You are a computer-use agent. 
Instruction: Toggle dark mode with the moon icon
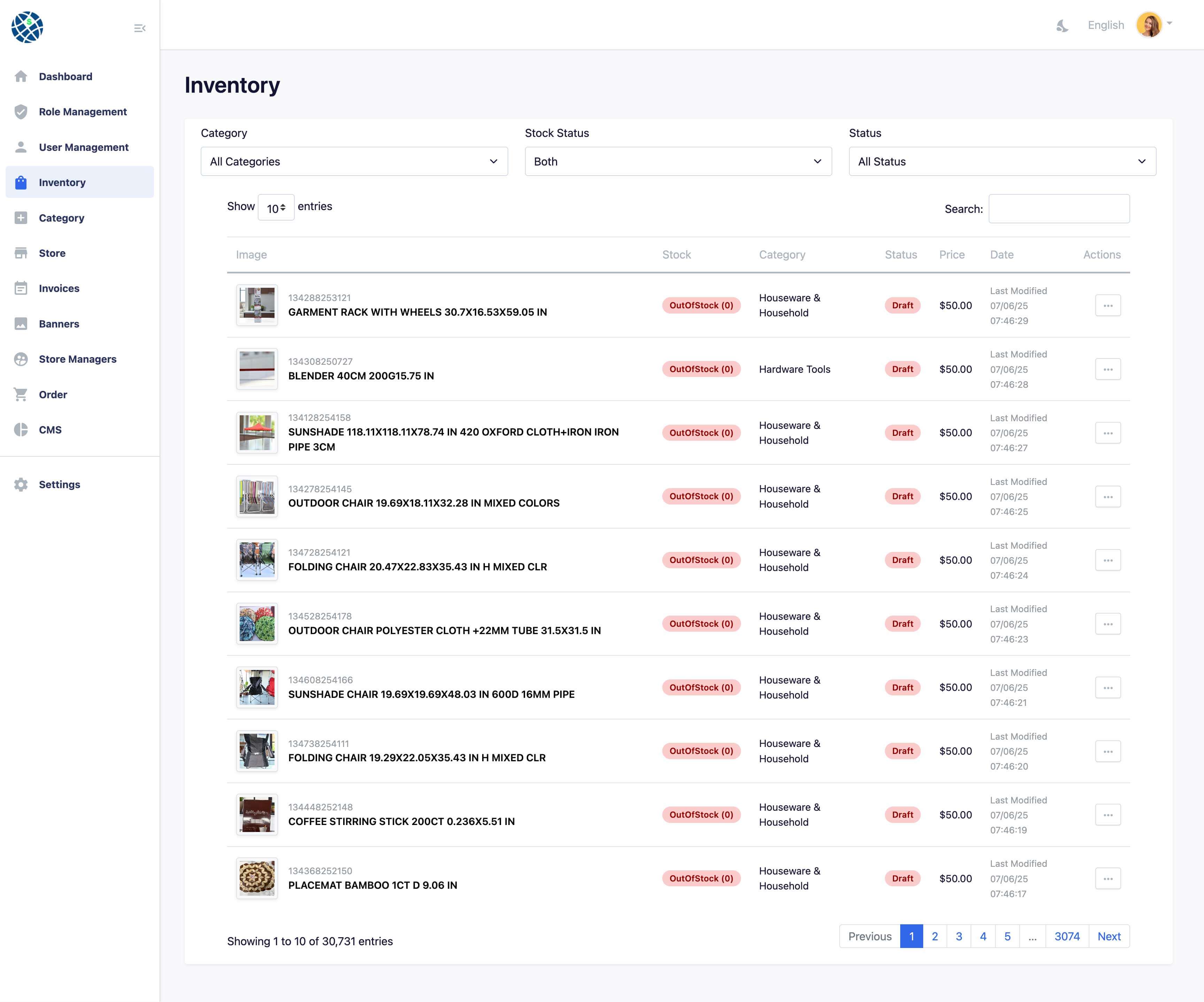coord(1063,26)
